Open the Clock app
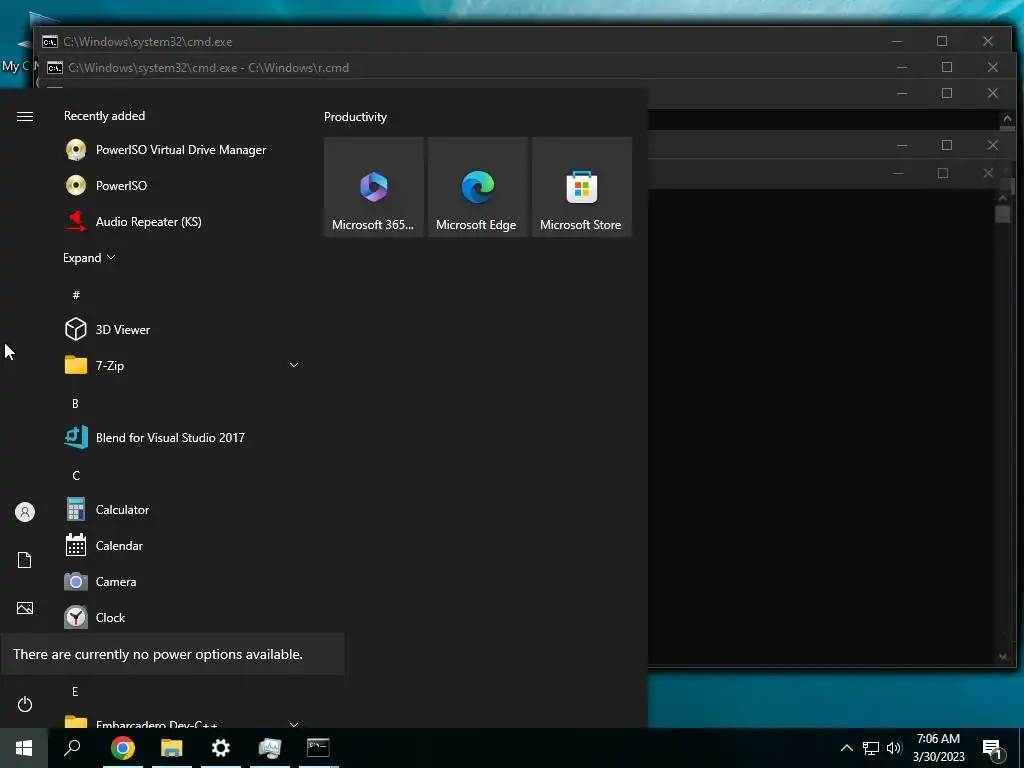 [x=181, y=617]
